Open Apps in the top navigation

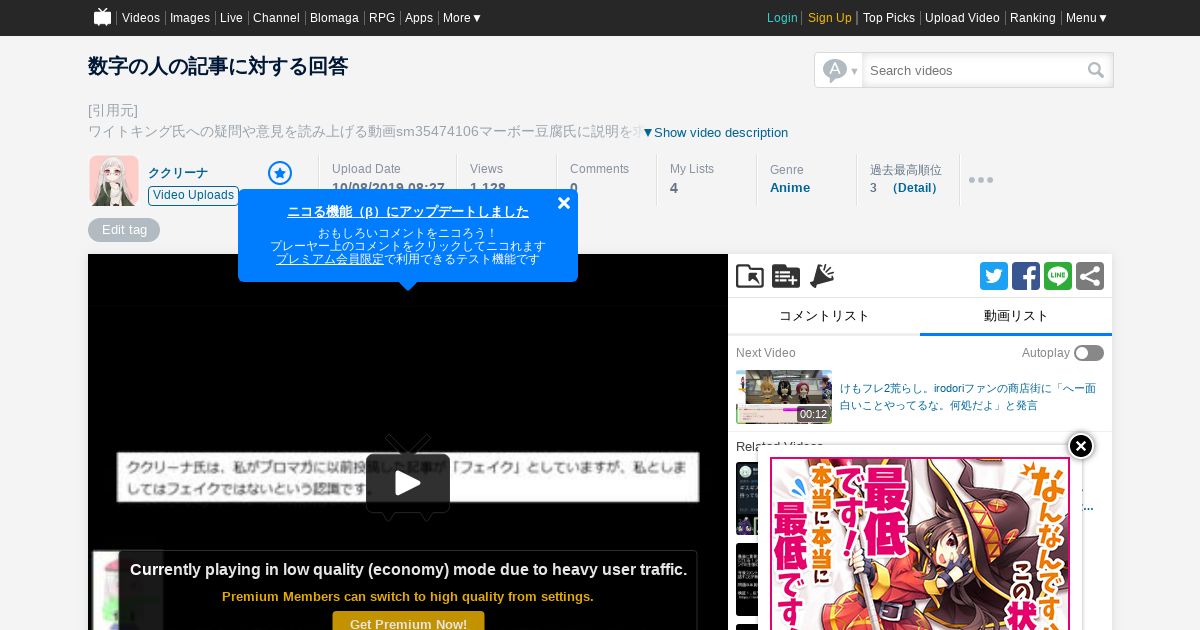pyautogui.click(x=419, y=18)
